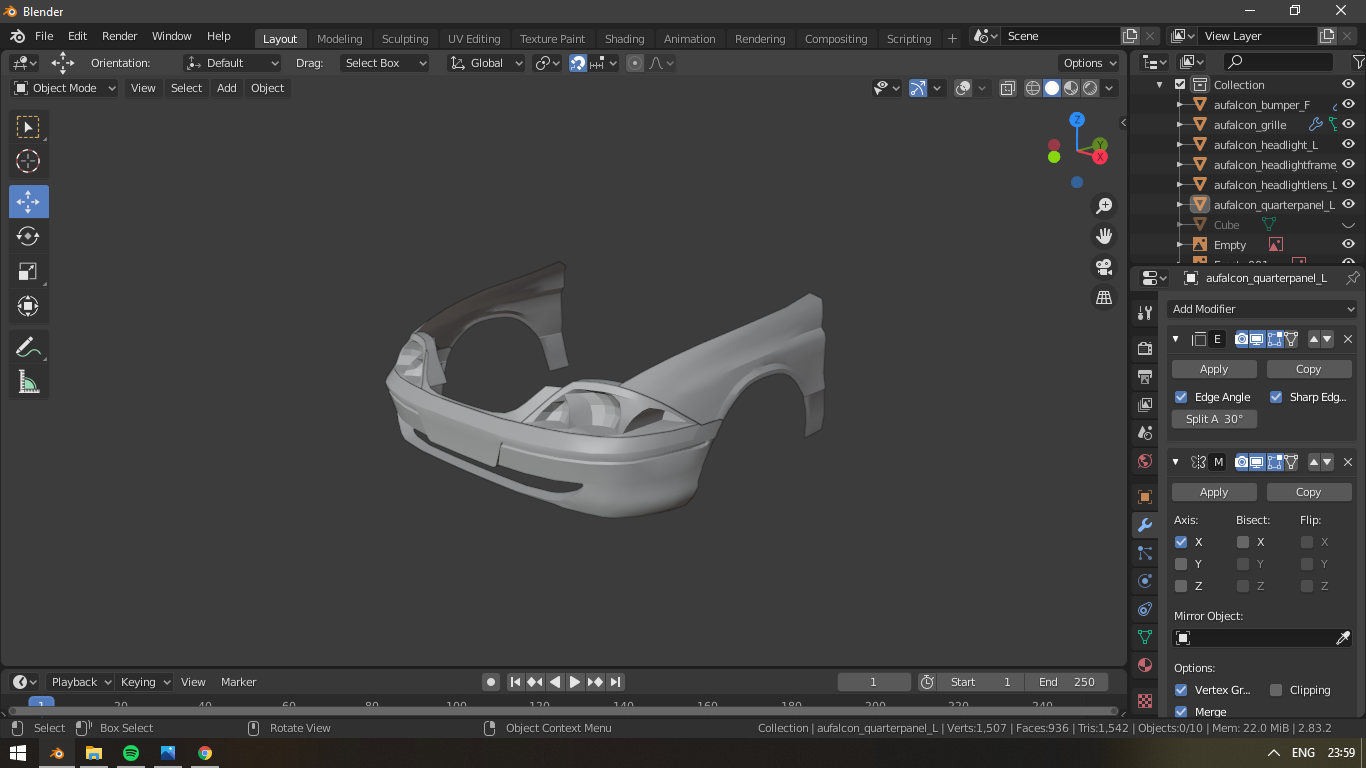Select the Rotate tool in the toolbar
This screenshot has height=768, width=1366.
tap(28, 237)
